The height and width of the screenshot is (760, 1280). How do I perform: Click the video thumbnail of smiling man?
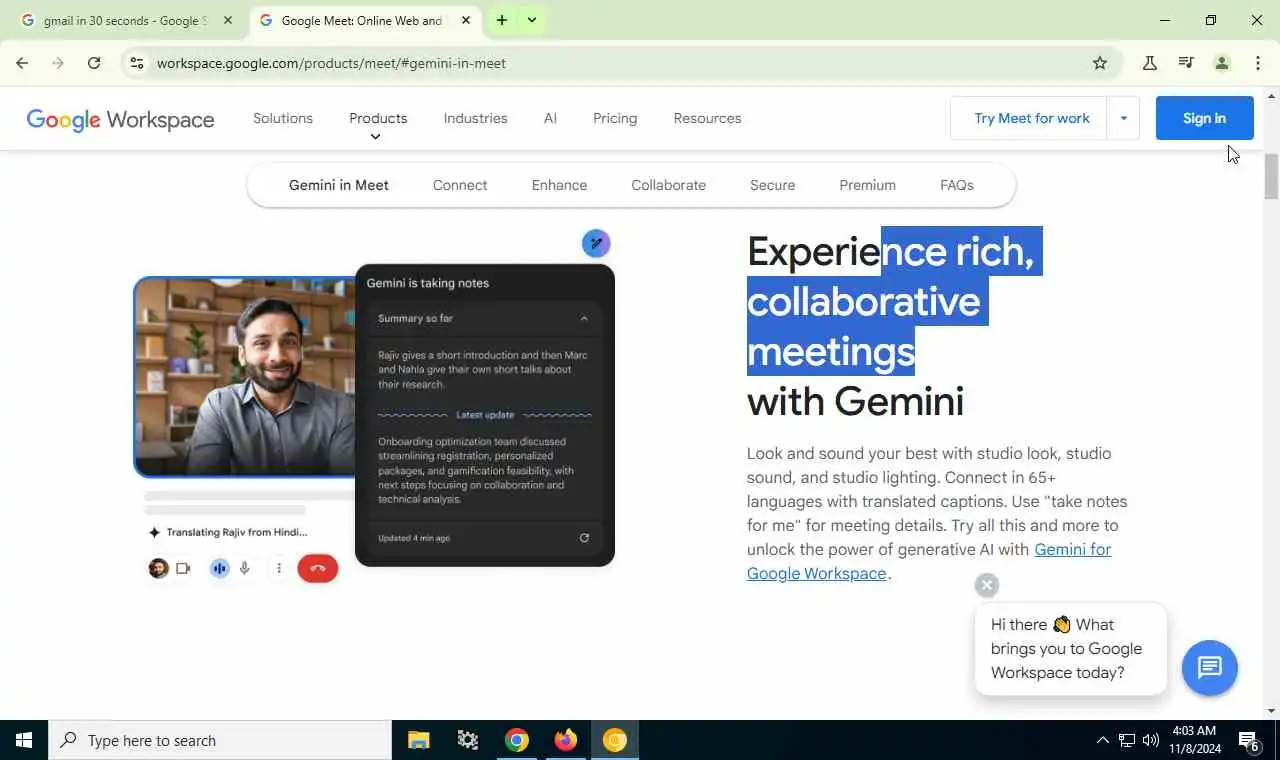[x=245, y=376]
